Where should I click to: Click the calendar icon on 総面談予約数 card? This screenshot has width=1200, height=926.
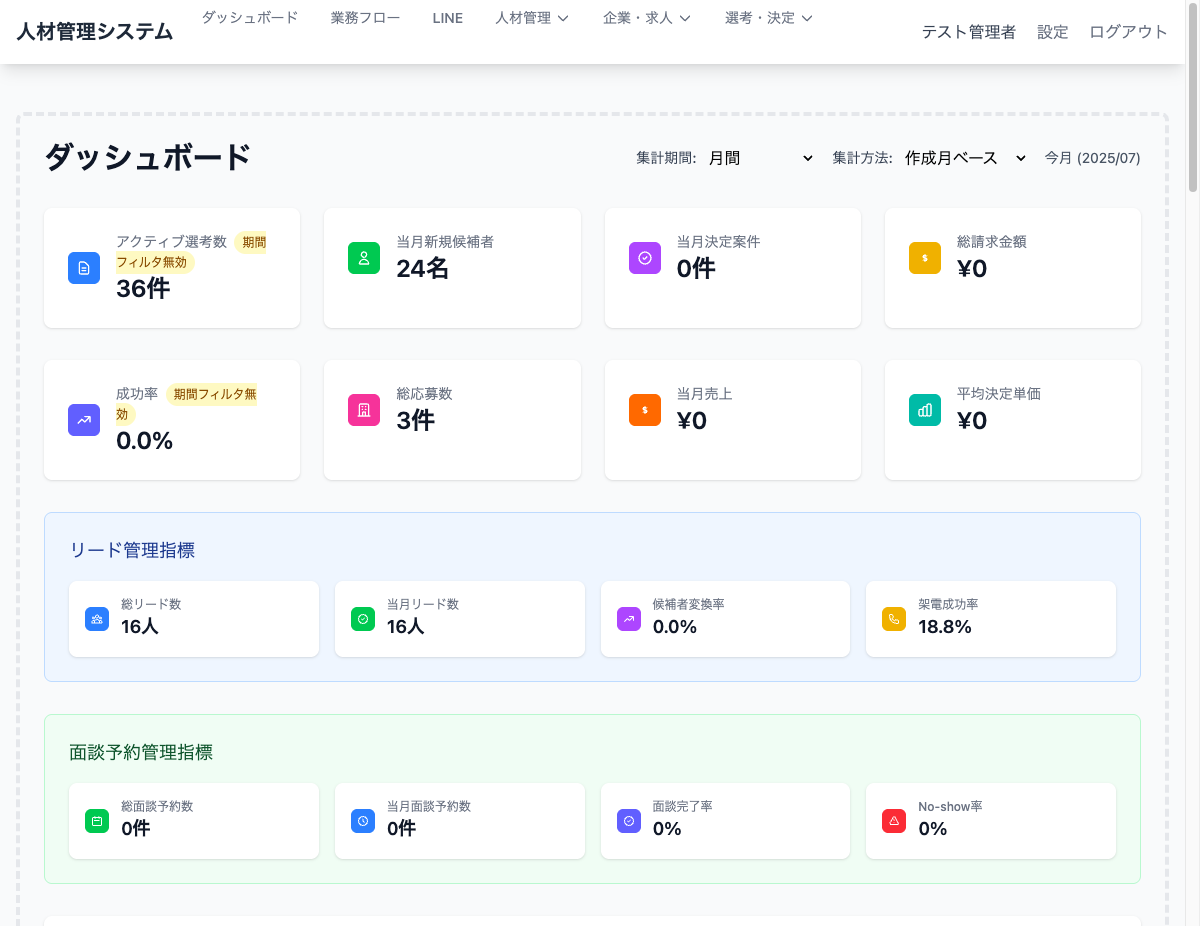[96, 821]
